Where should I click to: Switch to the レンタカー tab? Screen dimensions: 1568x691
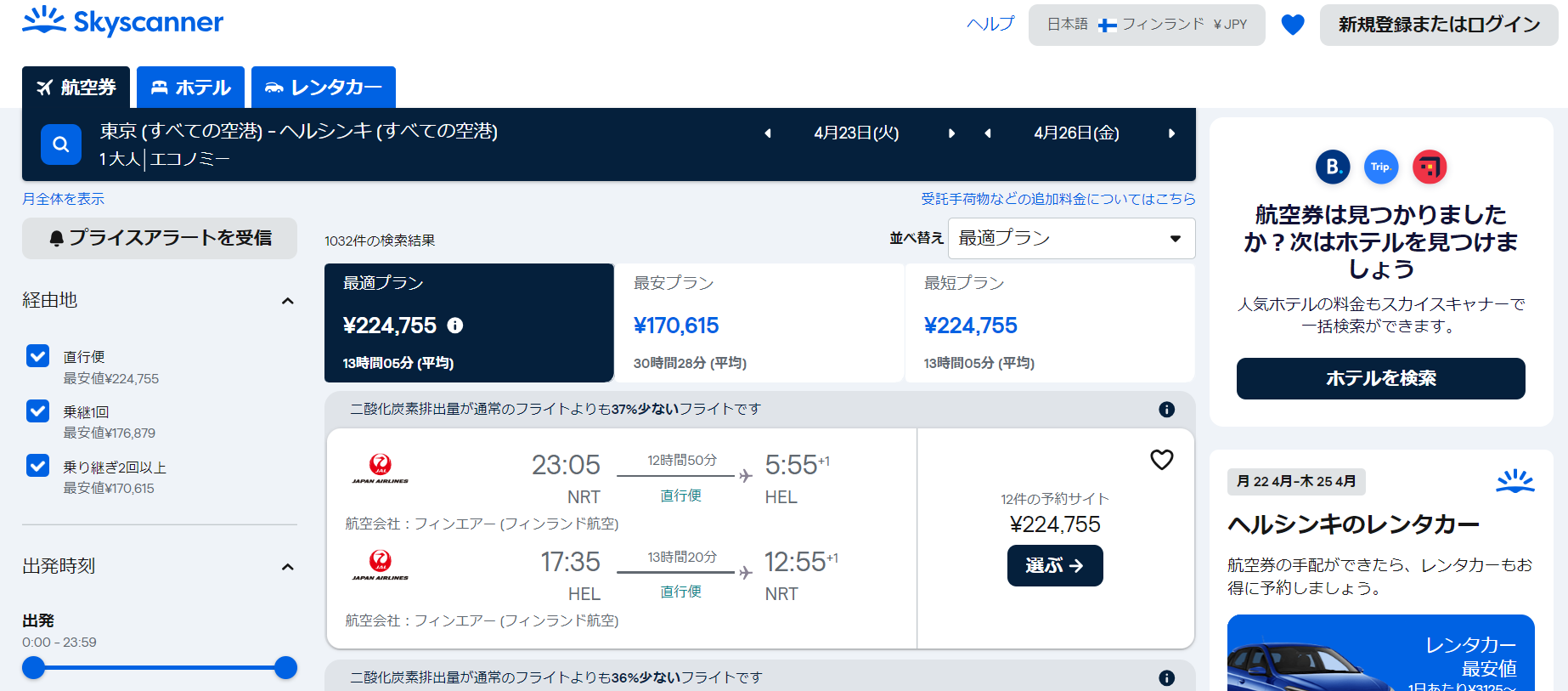[x=324, y=88]
